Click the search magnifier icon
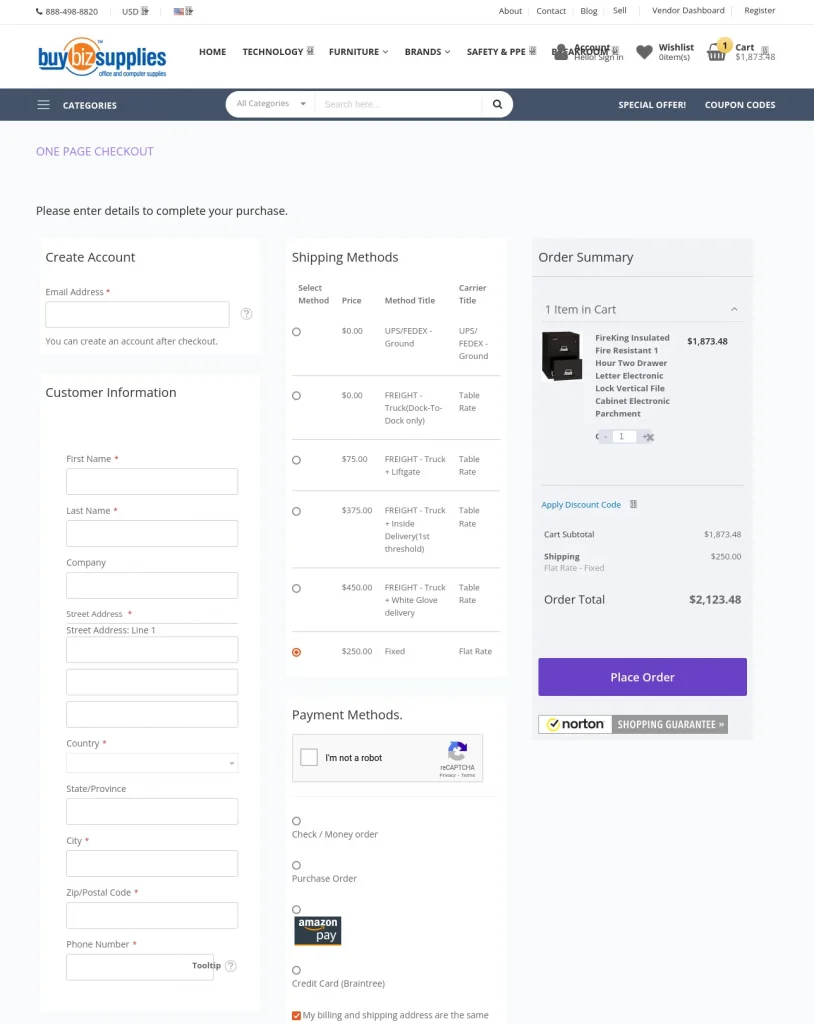 pyautogui.click(x=497, y=104)
